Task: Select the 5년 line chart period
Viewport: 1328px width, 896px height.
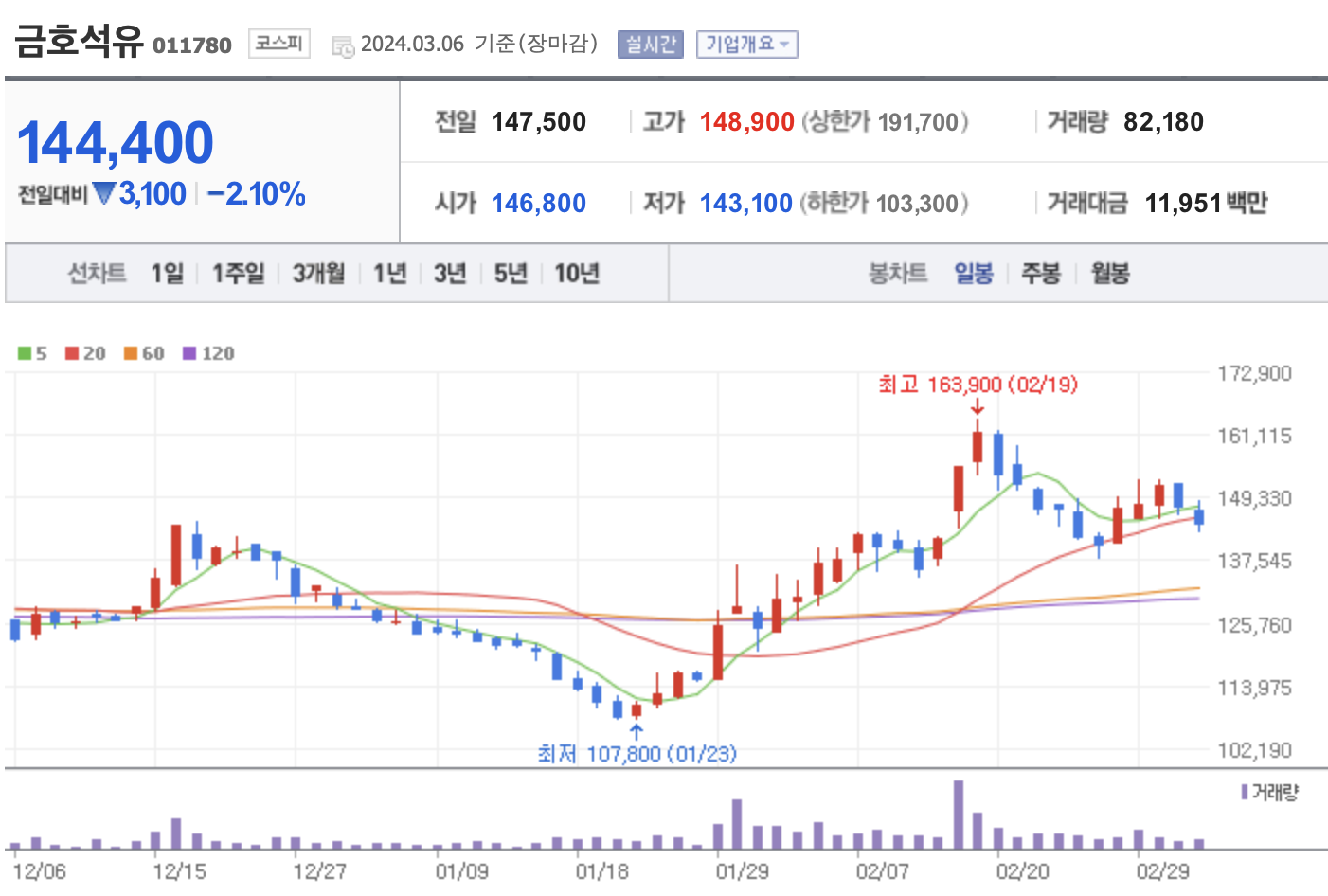Action: point(511,274)
